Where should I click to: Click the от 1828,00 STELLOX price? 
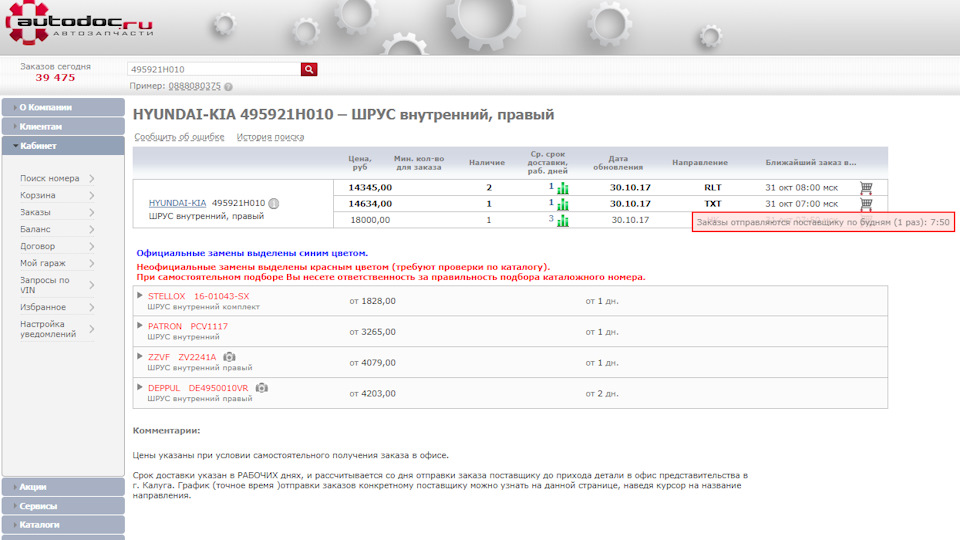[x=372, y=301]
